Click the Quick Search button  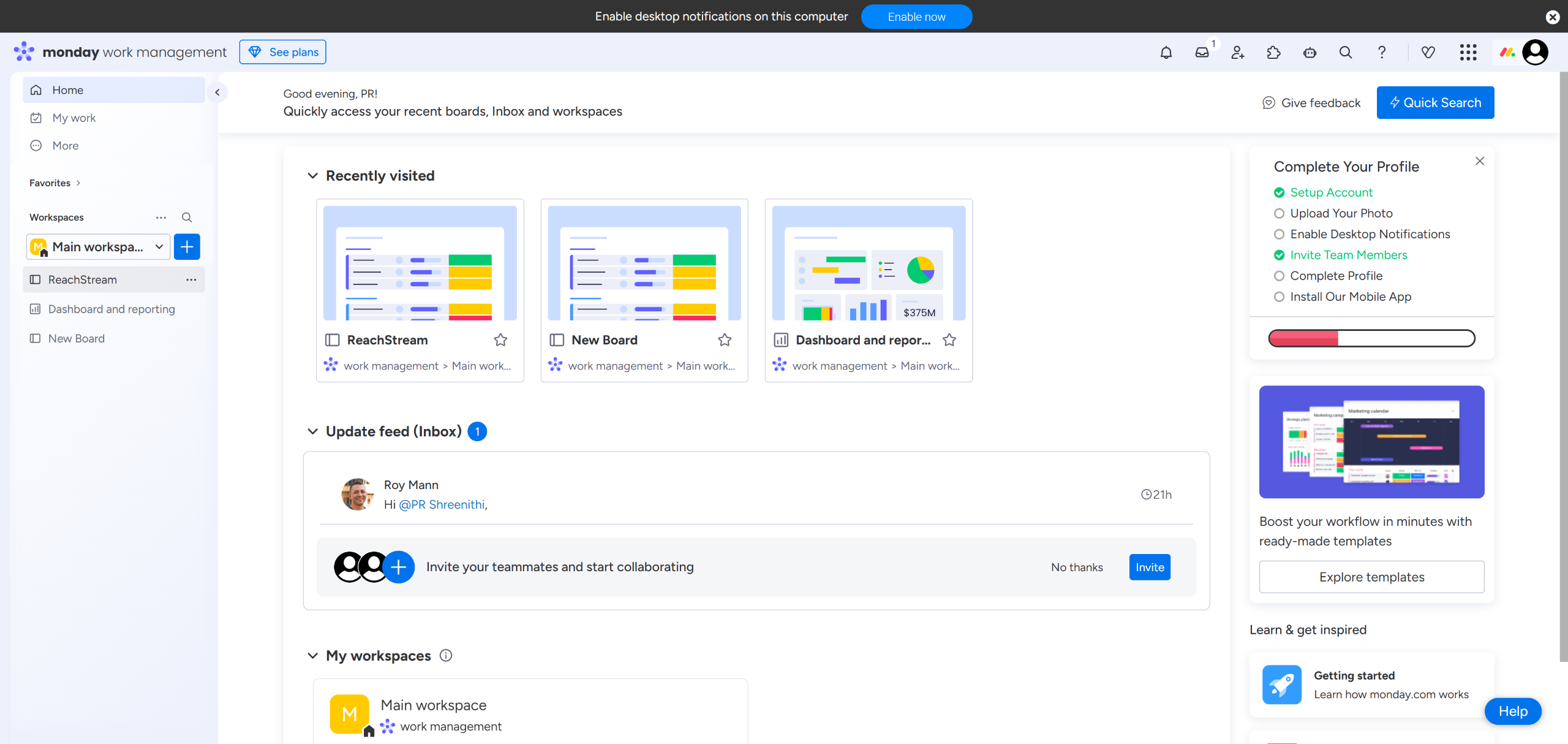(x=1434, y=102)
